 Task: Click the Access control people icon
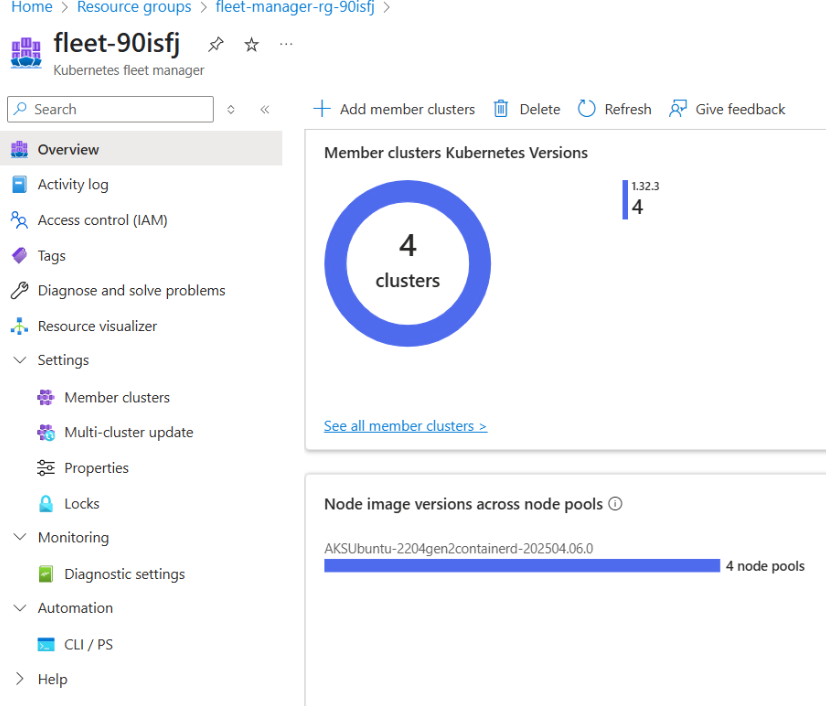19,220
